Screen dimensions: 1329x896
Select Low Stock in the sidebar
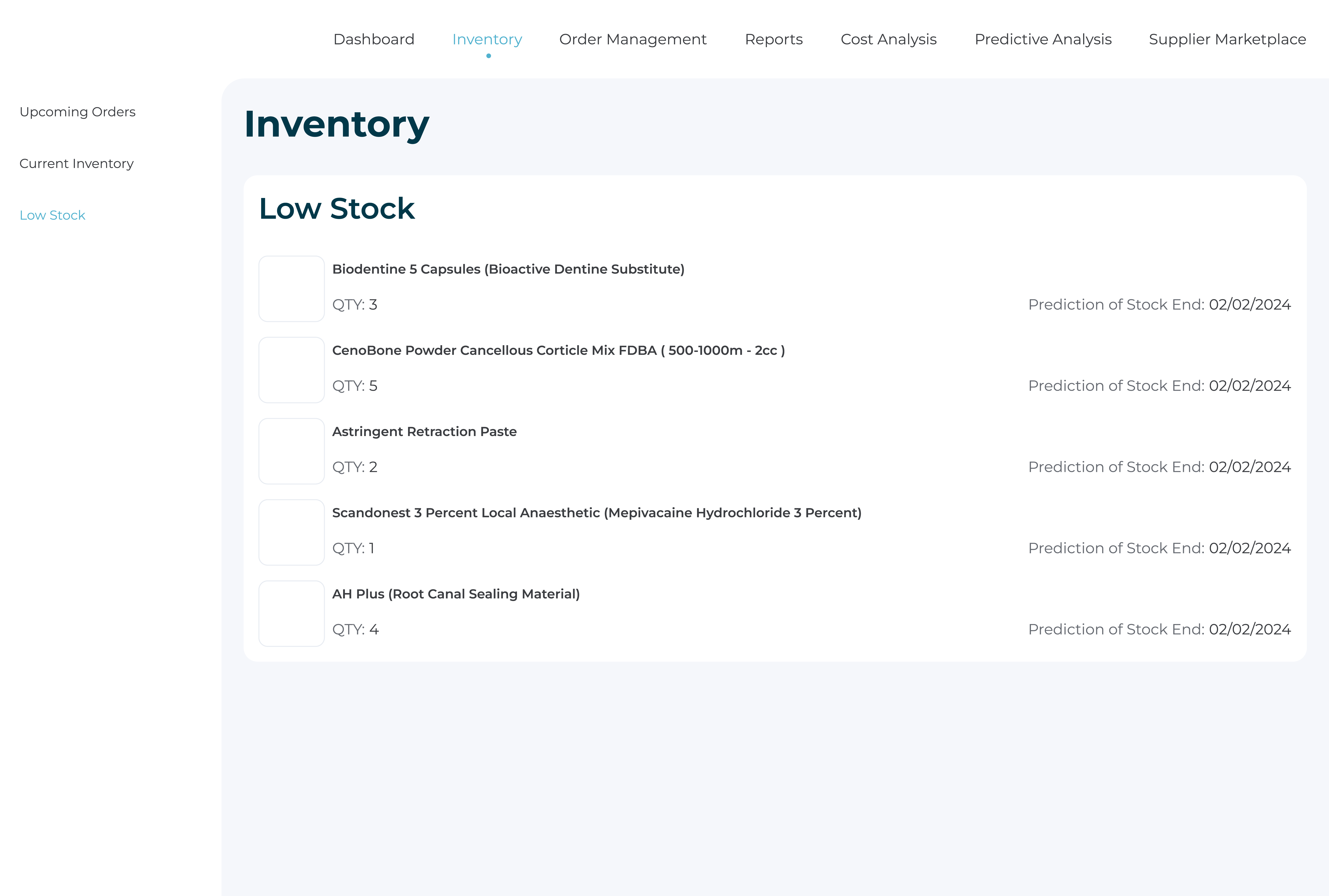click(x=52, y=215)
